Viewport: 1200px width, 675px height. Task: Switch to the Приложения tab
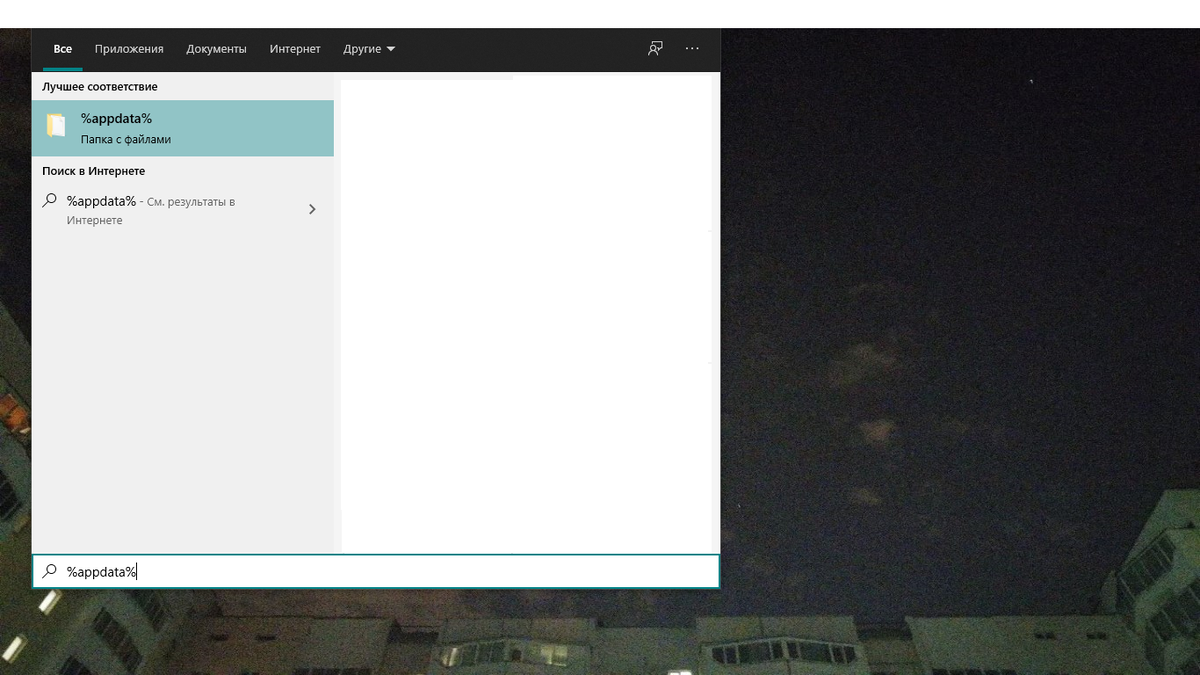(x=129, y=49)
